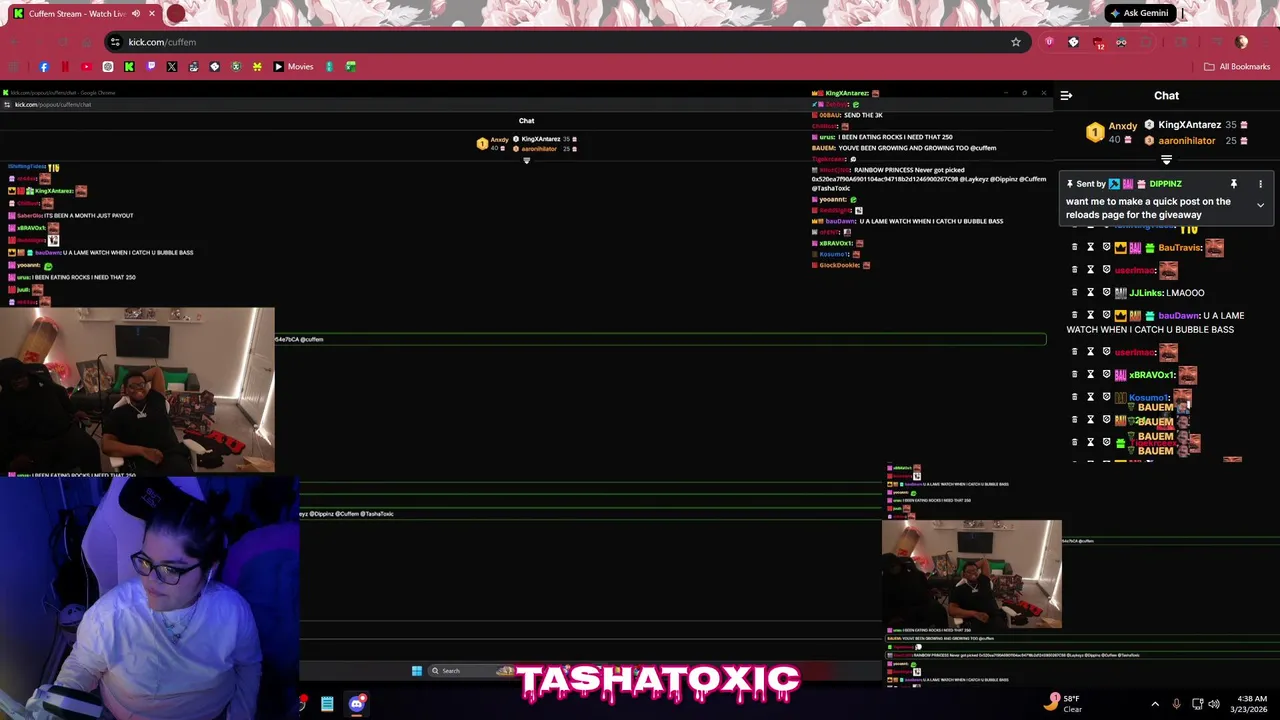
Task: Open the YouTube bookmark
Action: (86, 67)
